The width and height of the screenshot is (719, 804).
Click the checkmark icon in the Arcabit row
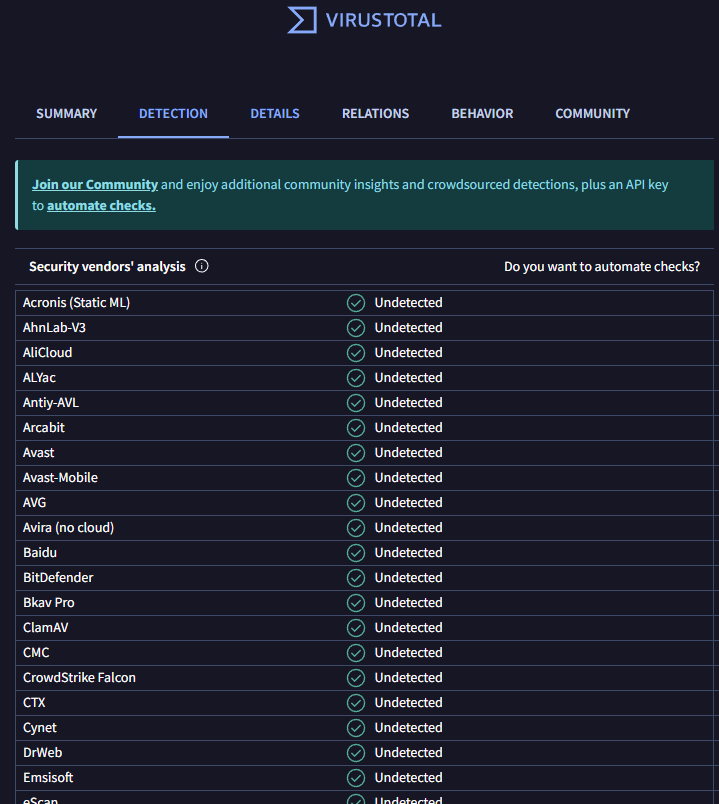tap(356, 428)
